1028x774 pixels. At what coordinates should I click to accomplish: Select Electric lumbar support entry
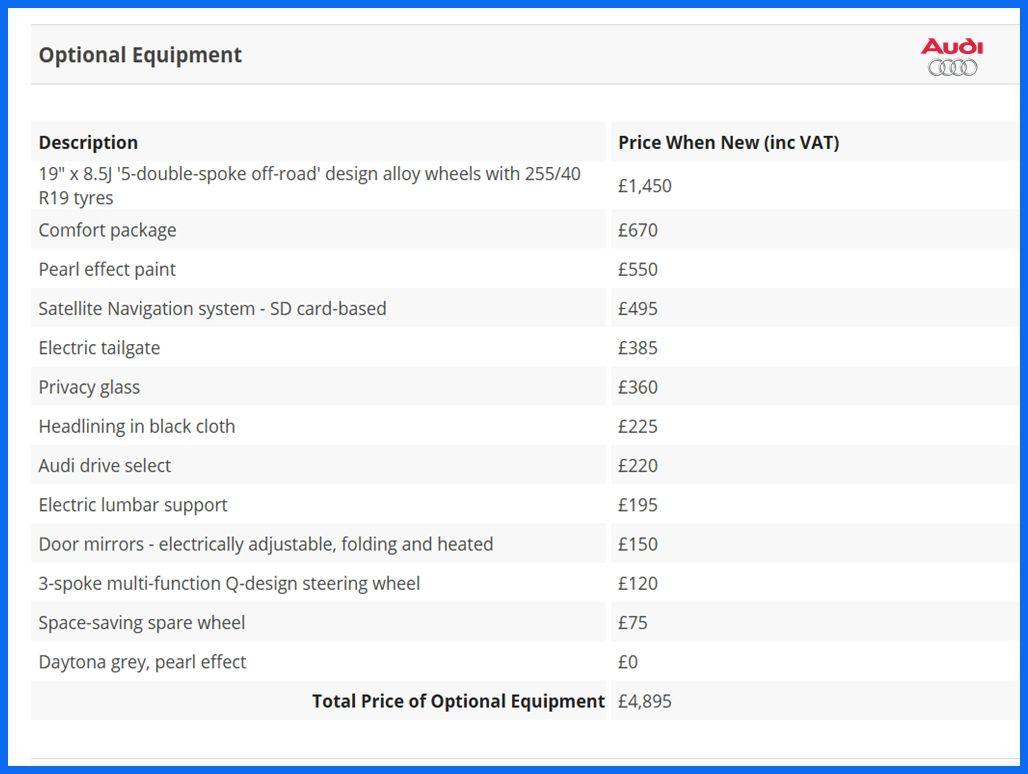[133, 505]
